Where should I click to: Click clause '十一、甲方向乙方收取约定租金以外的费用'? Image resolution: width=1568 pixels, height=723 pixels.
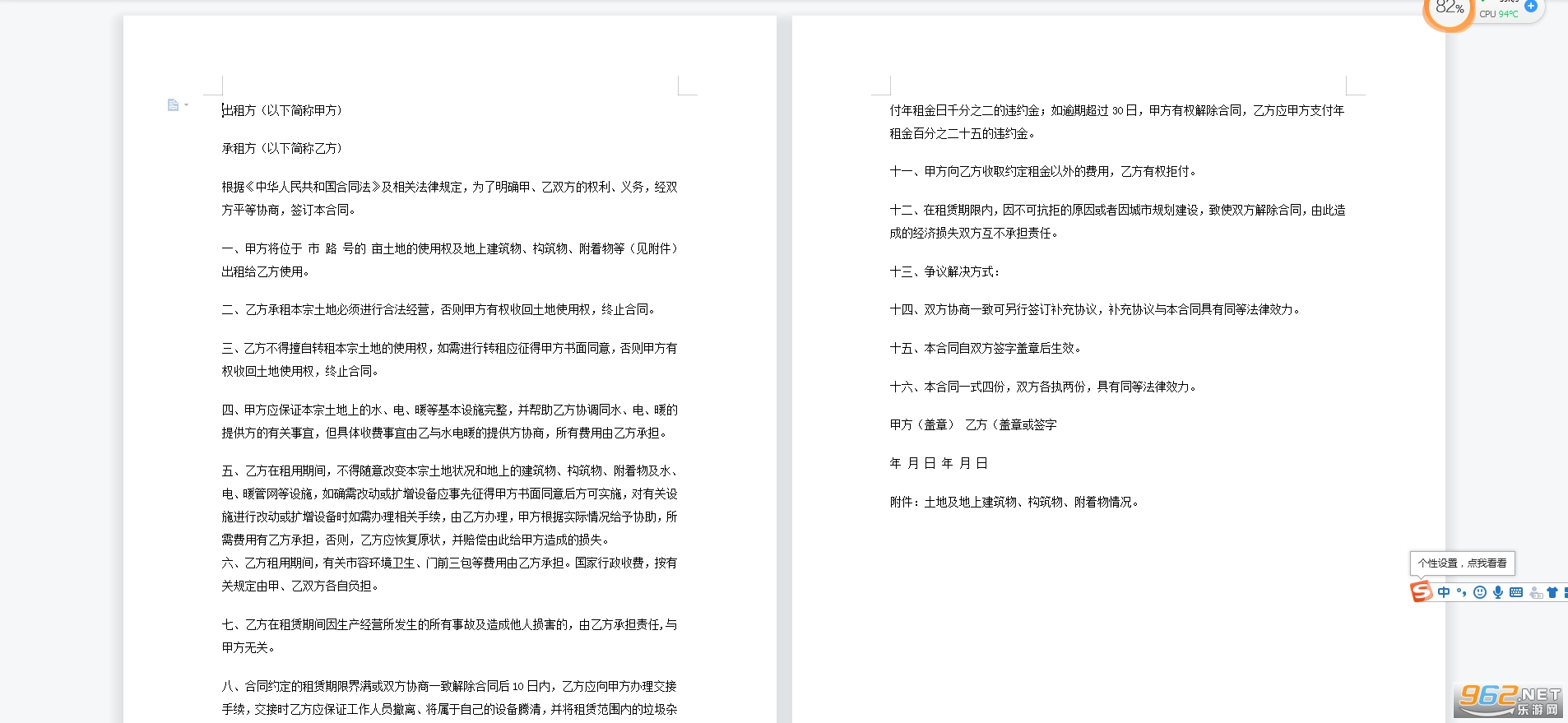point(1044,171)
